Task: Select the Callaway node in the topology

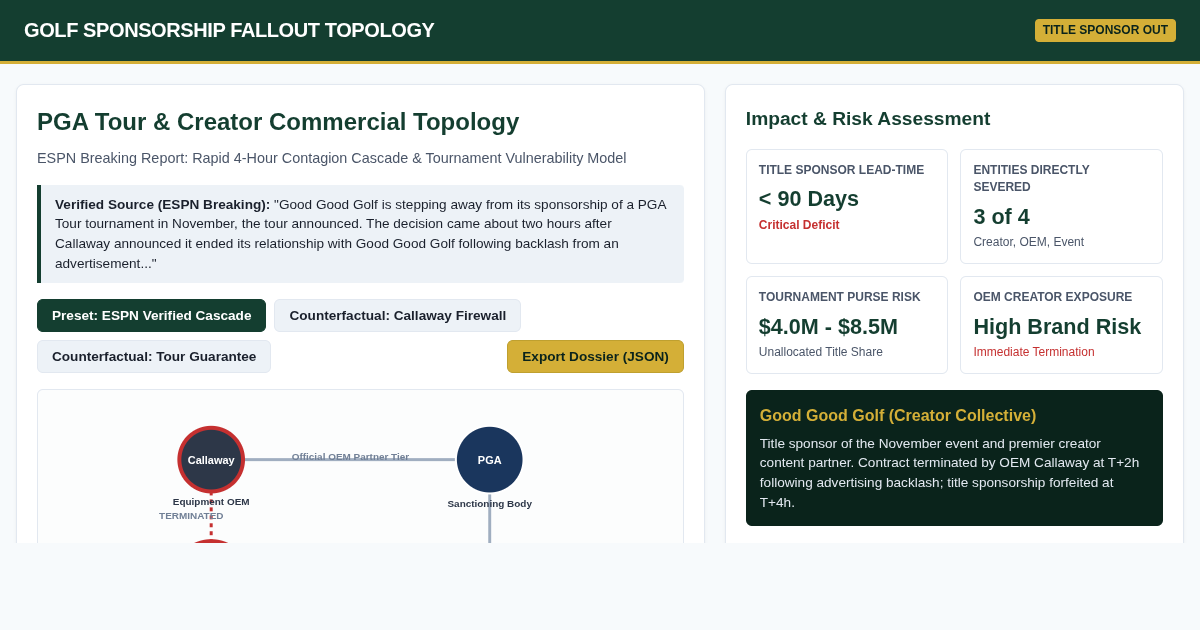Action: [x=211, y=460]
